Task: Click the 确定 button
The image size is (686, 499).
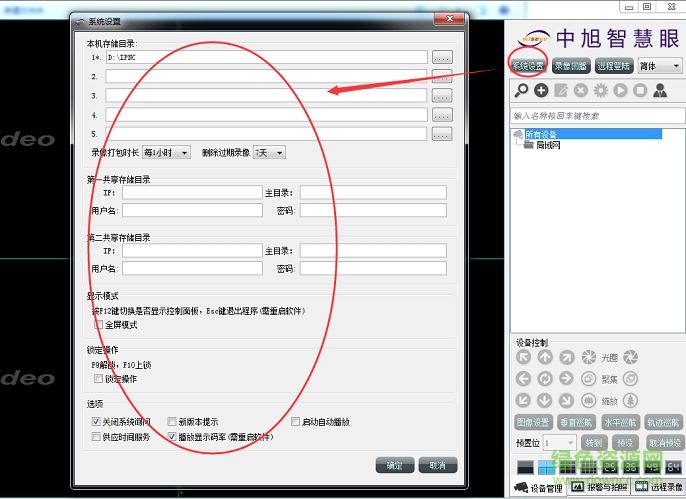Action: point(394,465)
